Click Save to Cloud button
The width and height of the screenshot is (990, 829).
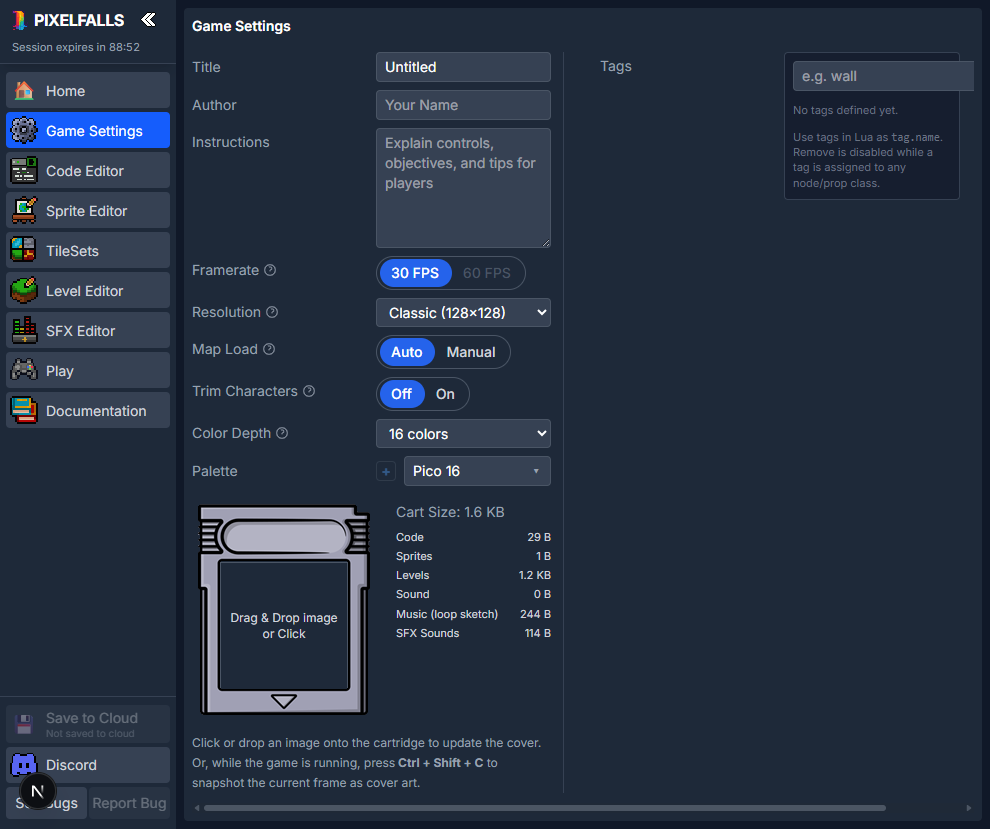pos(88,724)
